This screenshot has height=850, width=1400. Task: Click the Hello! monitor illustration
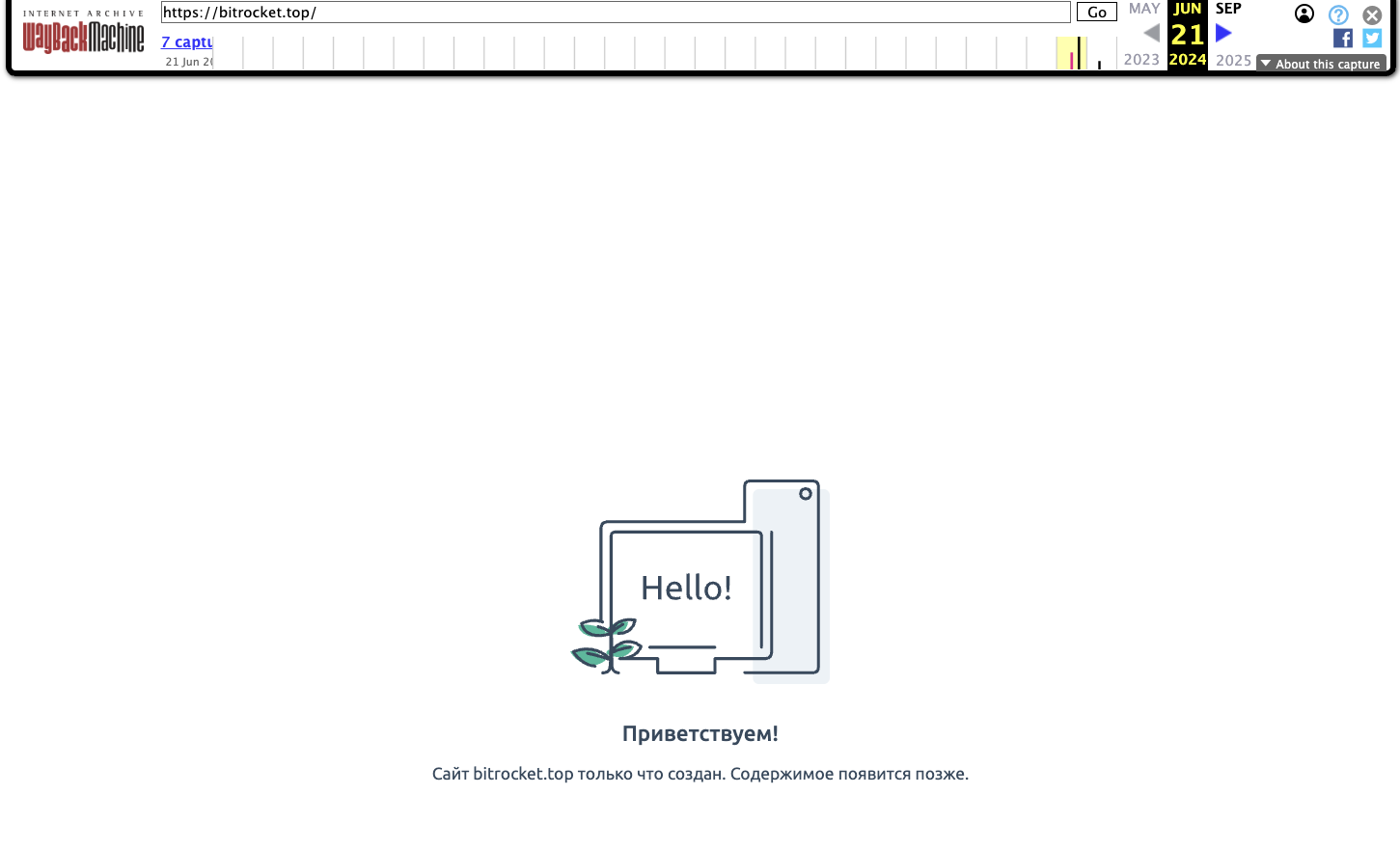coord(700,582)
